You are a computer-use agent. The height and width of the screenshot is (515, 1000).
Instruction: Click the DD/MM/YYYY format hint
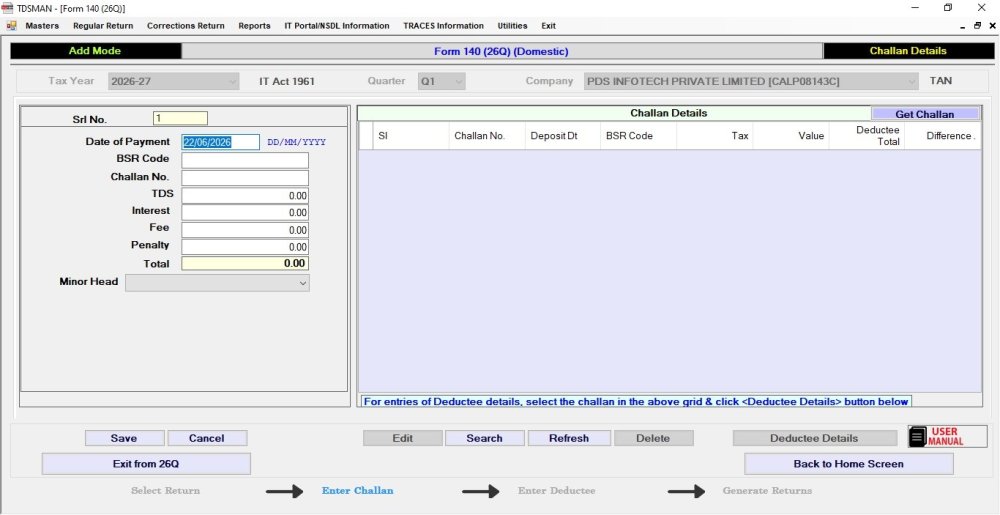pyautogui.click(x=297, y=143)
